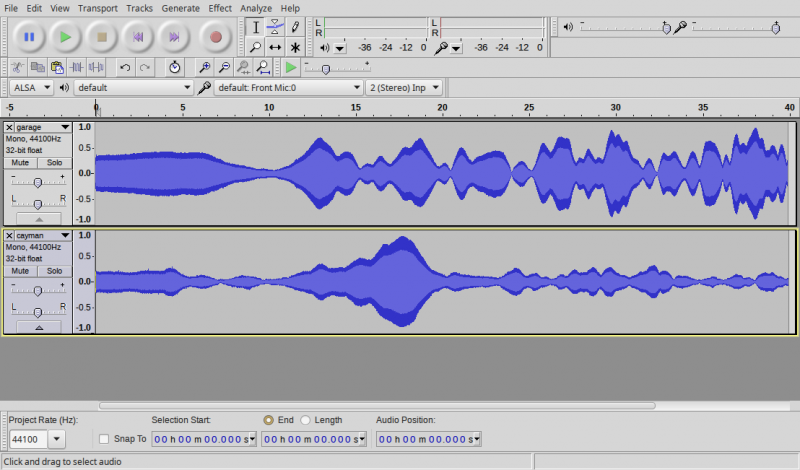Screen dimensions: 800x470
Task: Click the Skip to Start button
Action: pyautogui.click(x=138, y=37)
